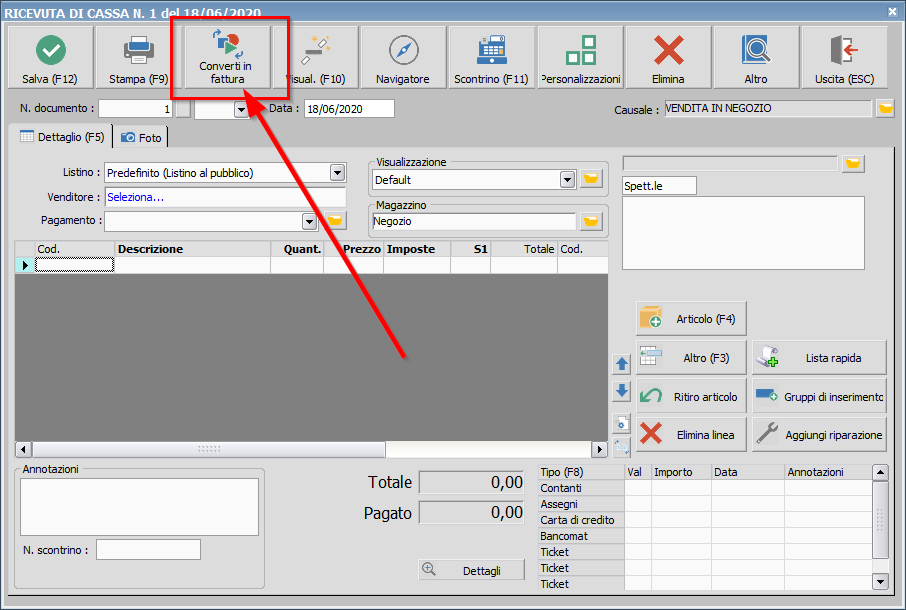Screen dimensions: 906x610
Task: Expand the Visualizzazione Default dropdown
Action: click(x=567, y=180)
